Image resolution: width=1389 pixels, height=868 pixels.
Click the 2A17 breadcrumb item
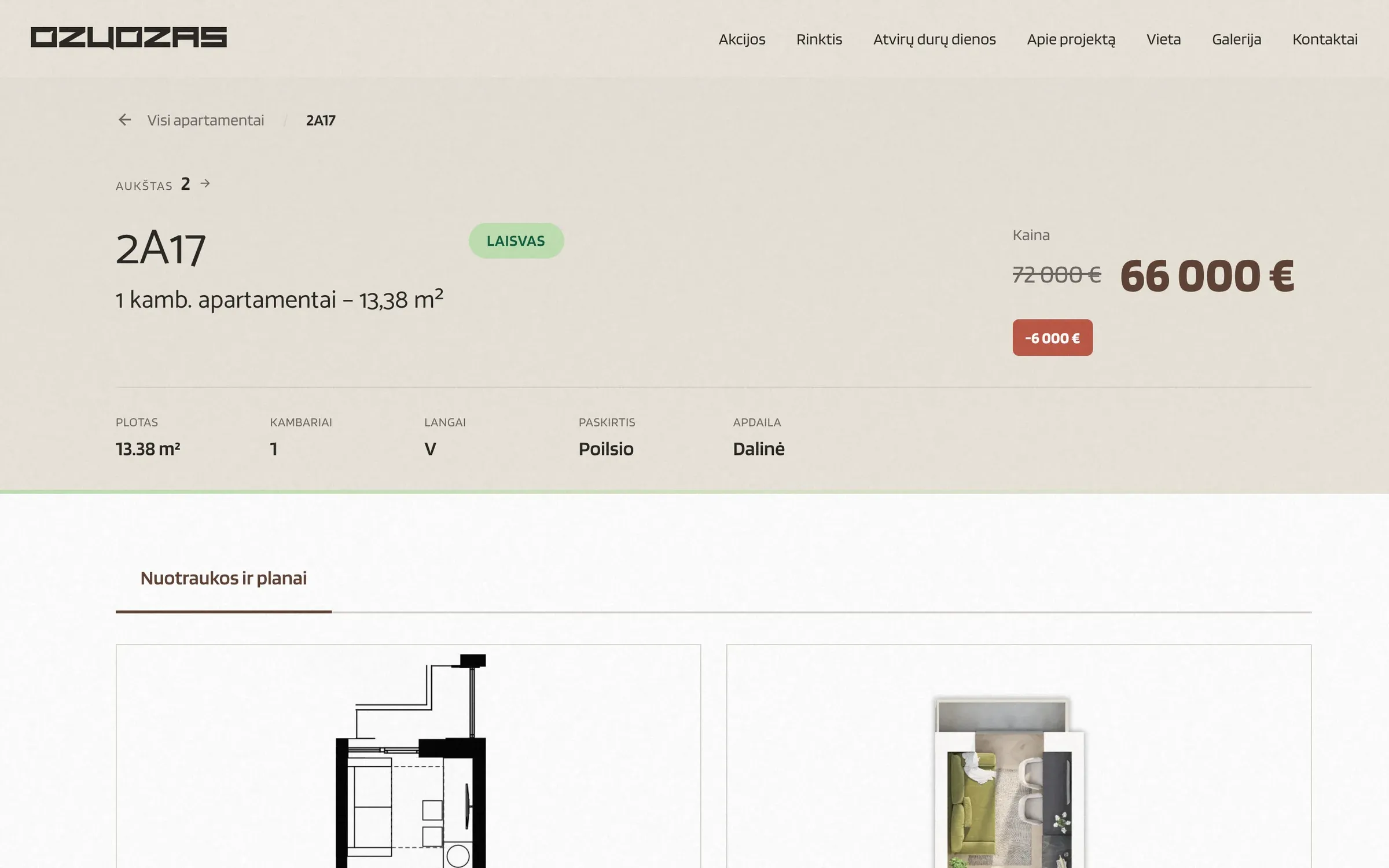(x=321, y=120)
